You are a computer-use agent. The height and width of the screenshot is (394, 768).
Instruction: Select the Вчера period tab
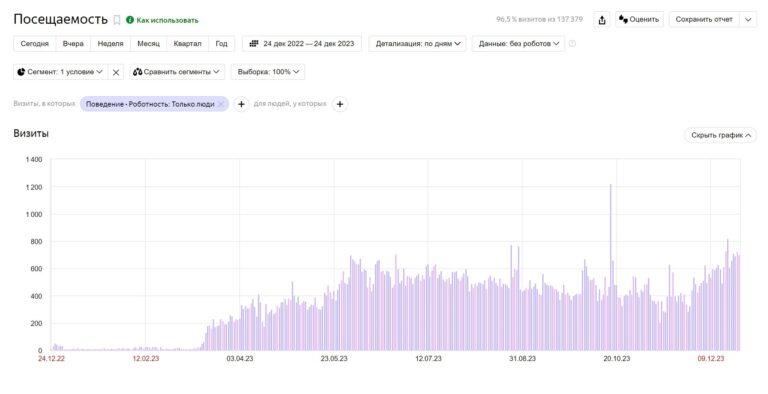(x=73, y=44)
